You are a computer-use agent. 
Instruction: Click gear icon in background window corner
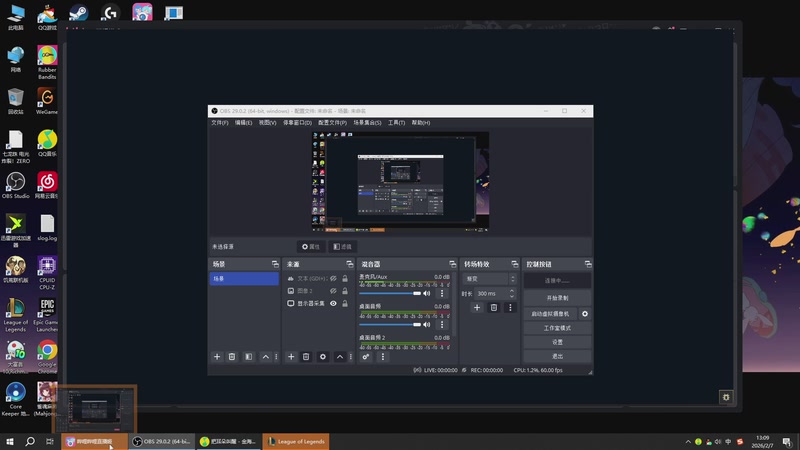click(x=726, y=397)
